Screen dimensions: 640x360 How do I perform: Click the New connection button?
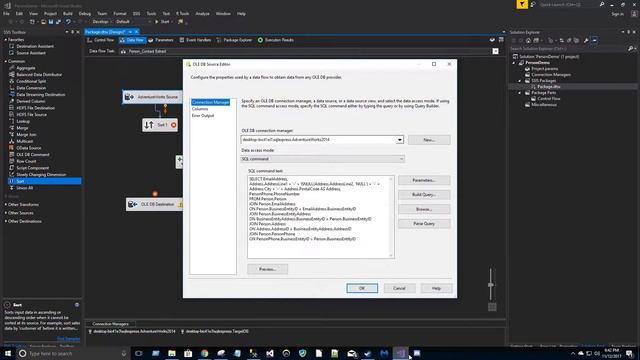pos(429,140)
